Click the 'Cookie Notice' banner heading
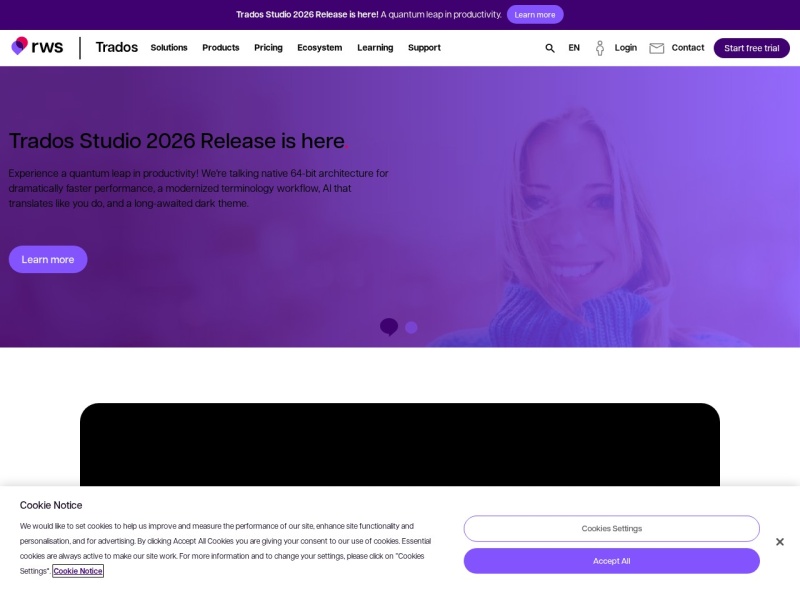 tap(51, 505)
